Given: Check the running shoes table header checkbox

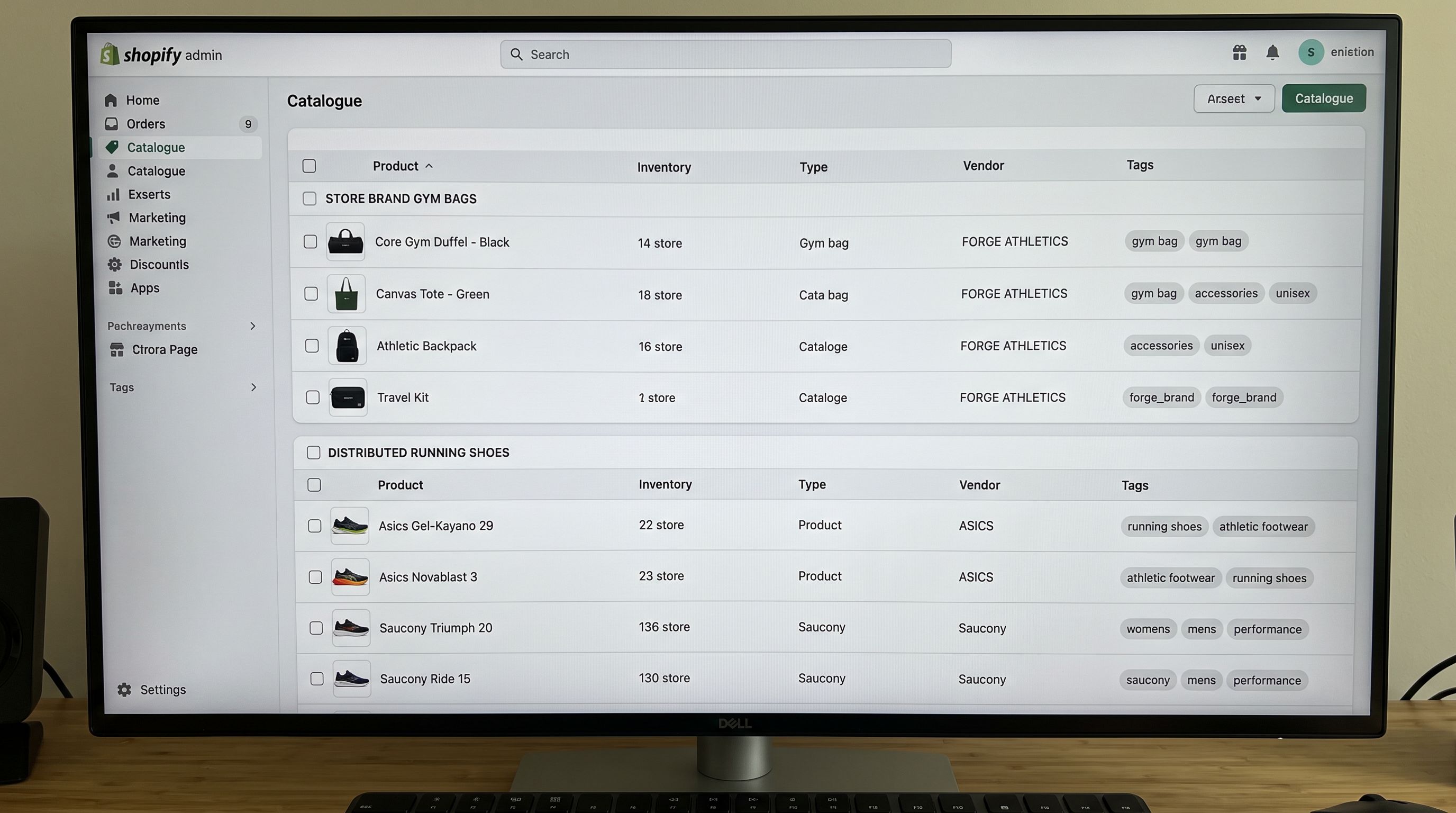Looking at the screenshot, I should (314, 484).
